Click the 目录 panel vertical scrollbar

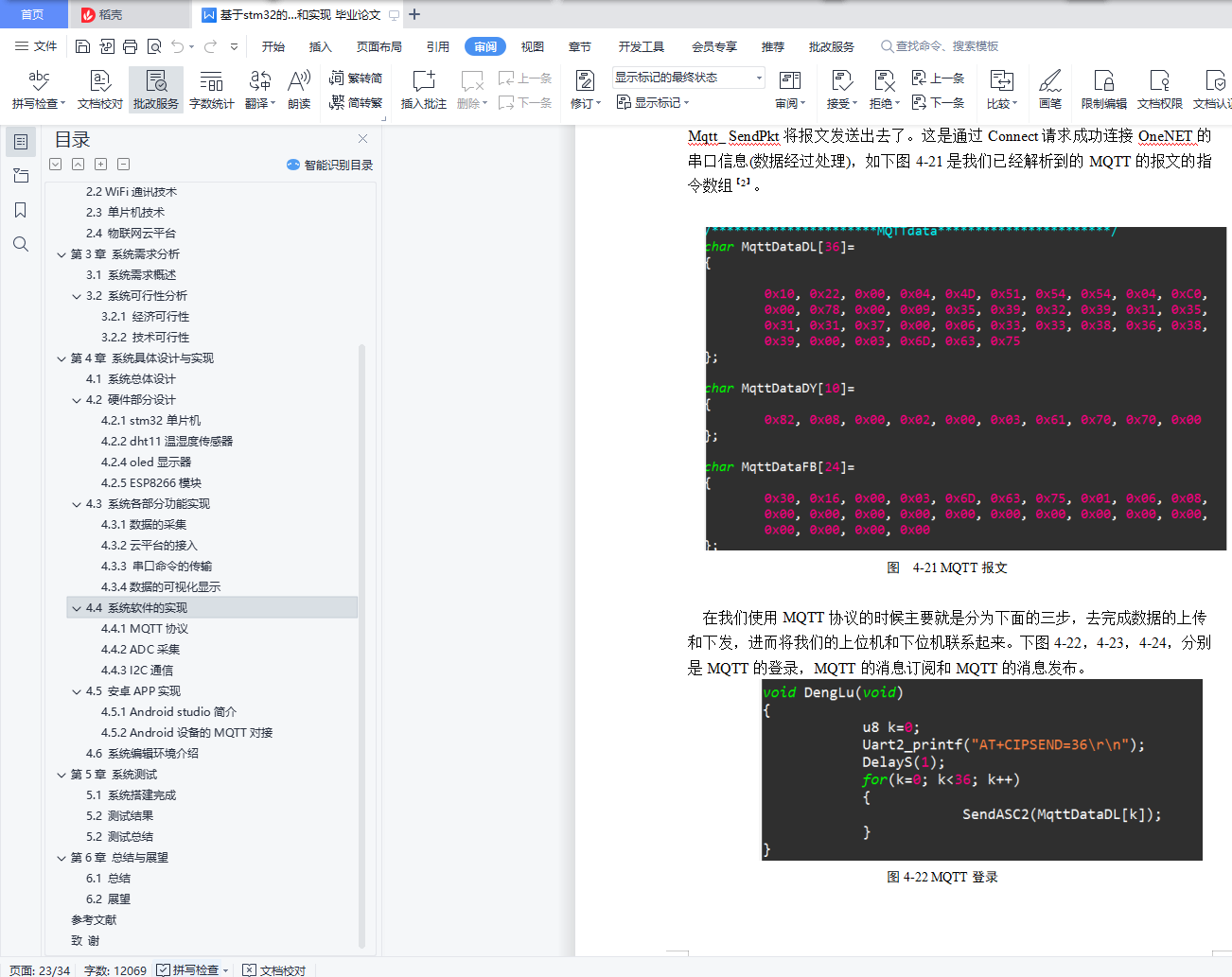tap(361, 646)
